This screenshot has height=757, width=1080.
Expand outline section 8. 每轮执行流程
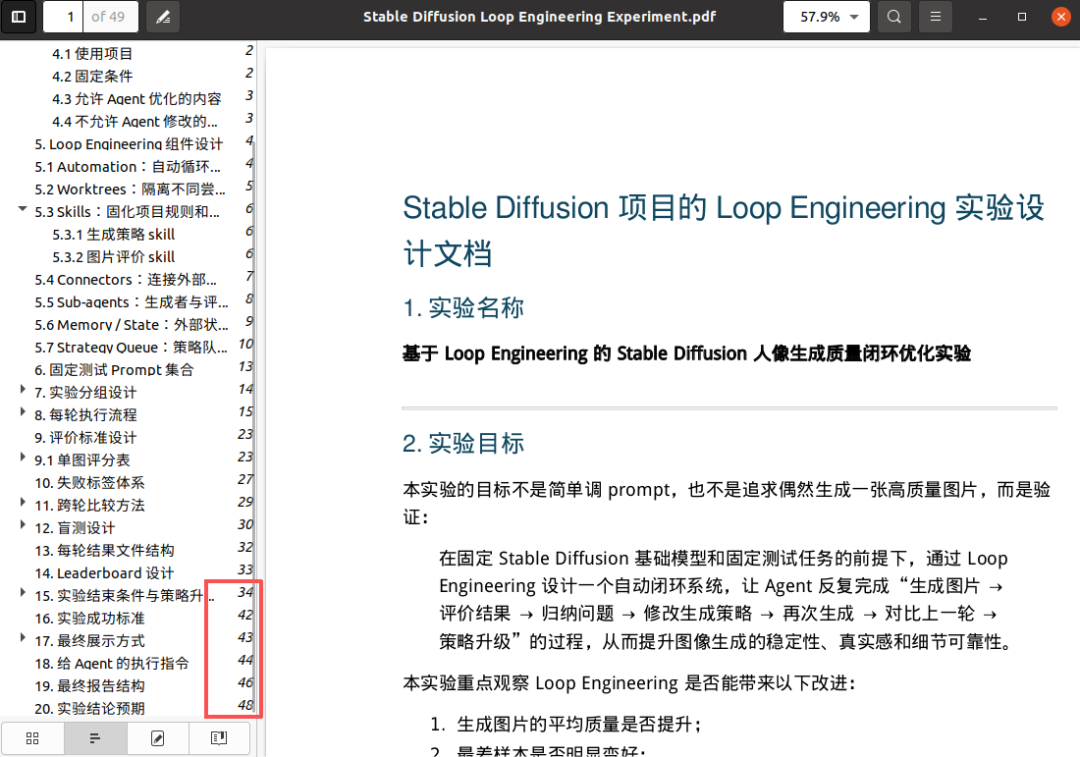[23, 413]
